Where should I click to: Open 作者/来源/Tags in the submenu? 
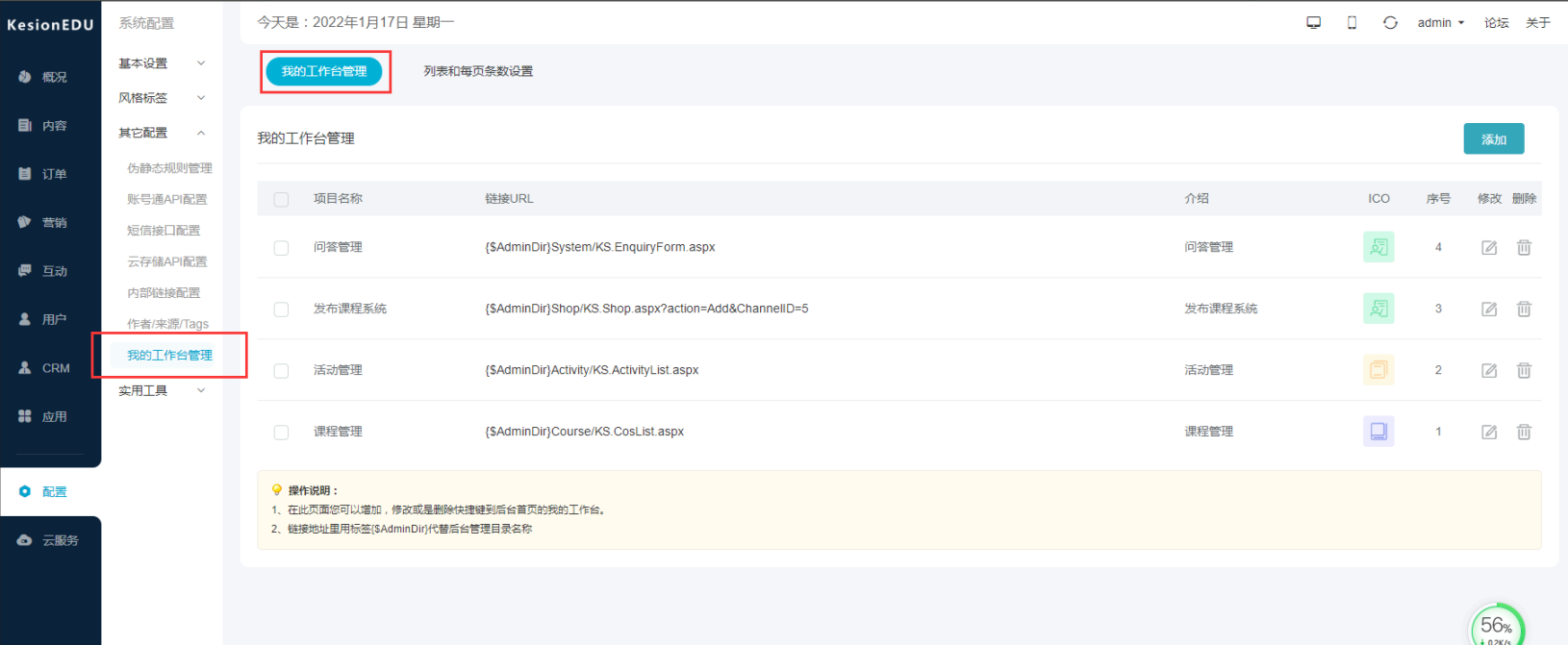167,324
